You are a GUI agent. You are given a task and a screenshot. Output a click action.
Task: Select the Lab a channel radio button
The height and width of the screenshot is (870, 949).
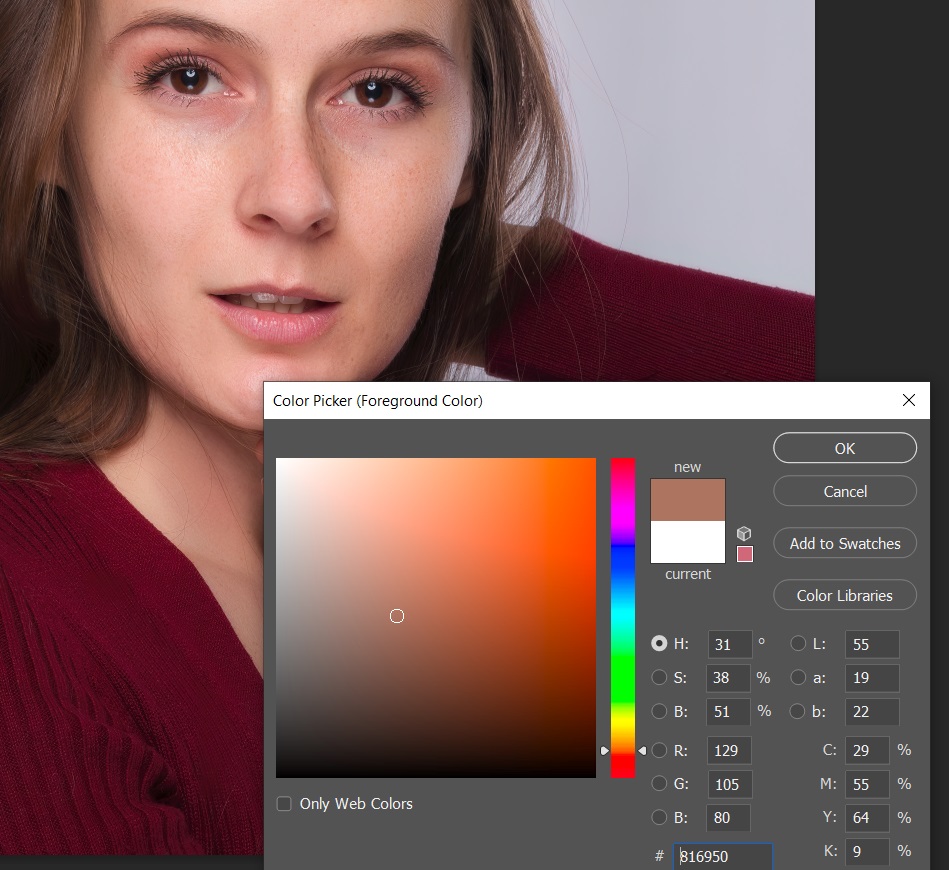pos(798,678)
